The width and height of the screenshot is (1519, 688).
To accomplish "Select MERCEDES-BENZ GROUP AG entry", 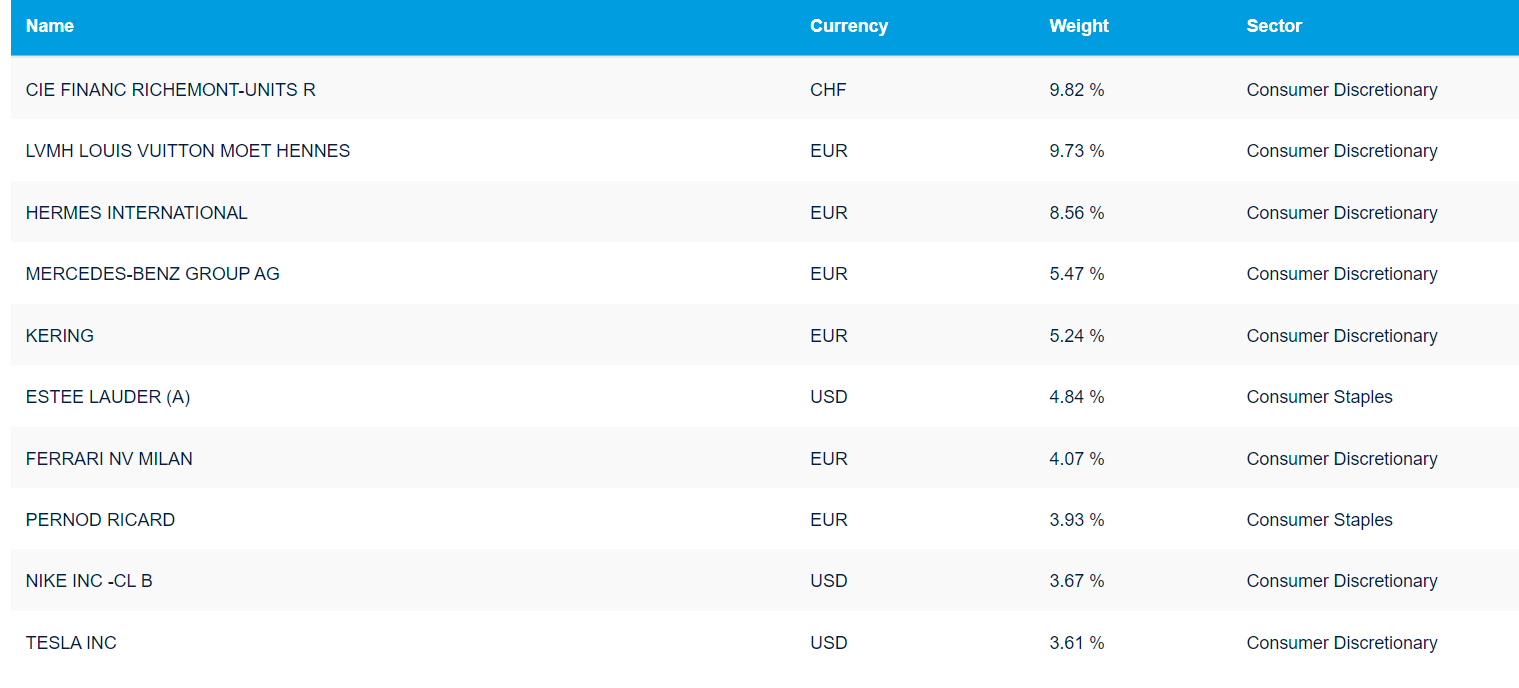I will click(153, 274).
